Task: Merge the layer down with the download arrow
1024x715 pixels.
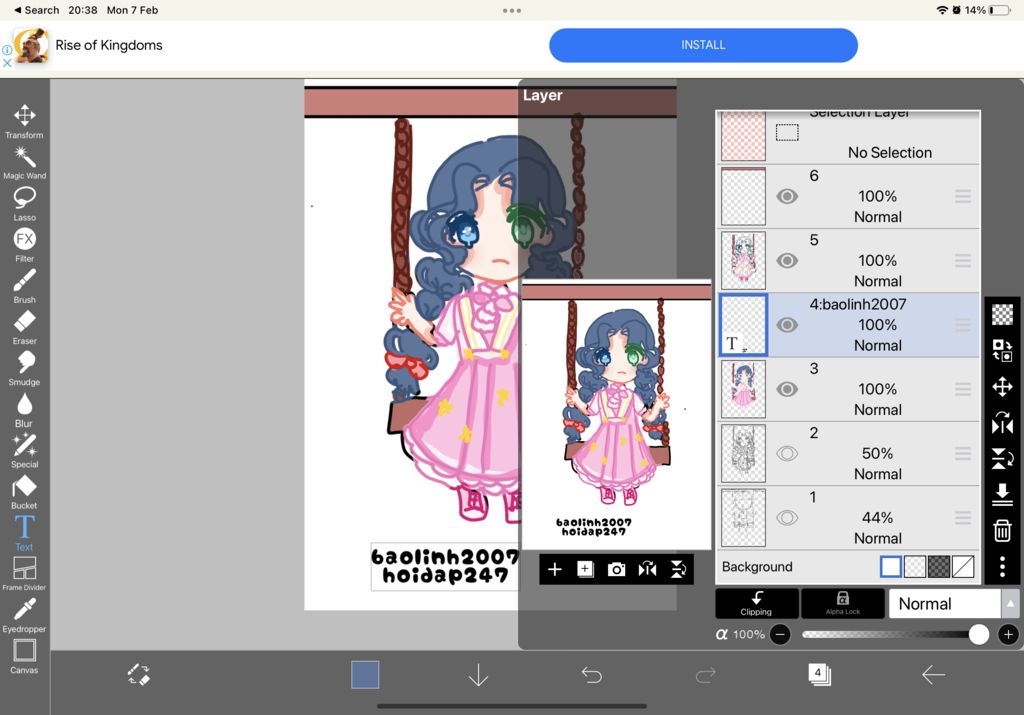Action: point(1002,494)
